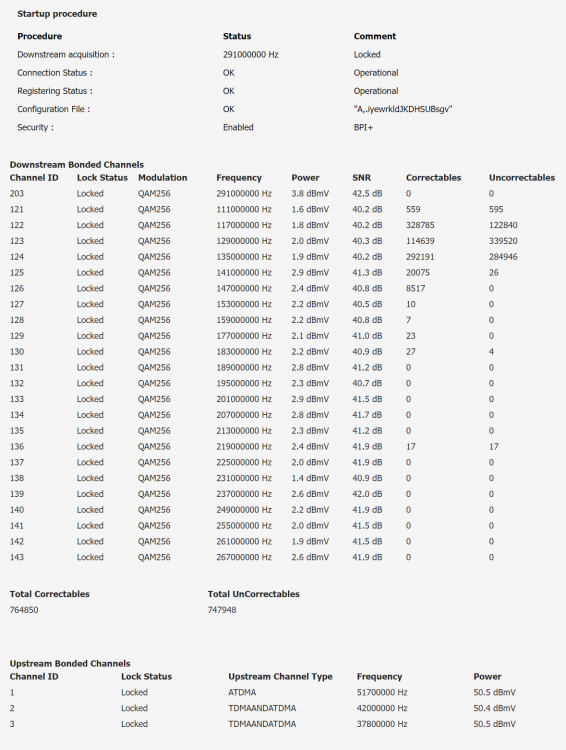Click the Channel ID column header downstream
Image resolution: width=566 pixels, height=750 pixels.
34,177
